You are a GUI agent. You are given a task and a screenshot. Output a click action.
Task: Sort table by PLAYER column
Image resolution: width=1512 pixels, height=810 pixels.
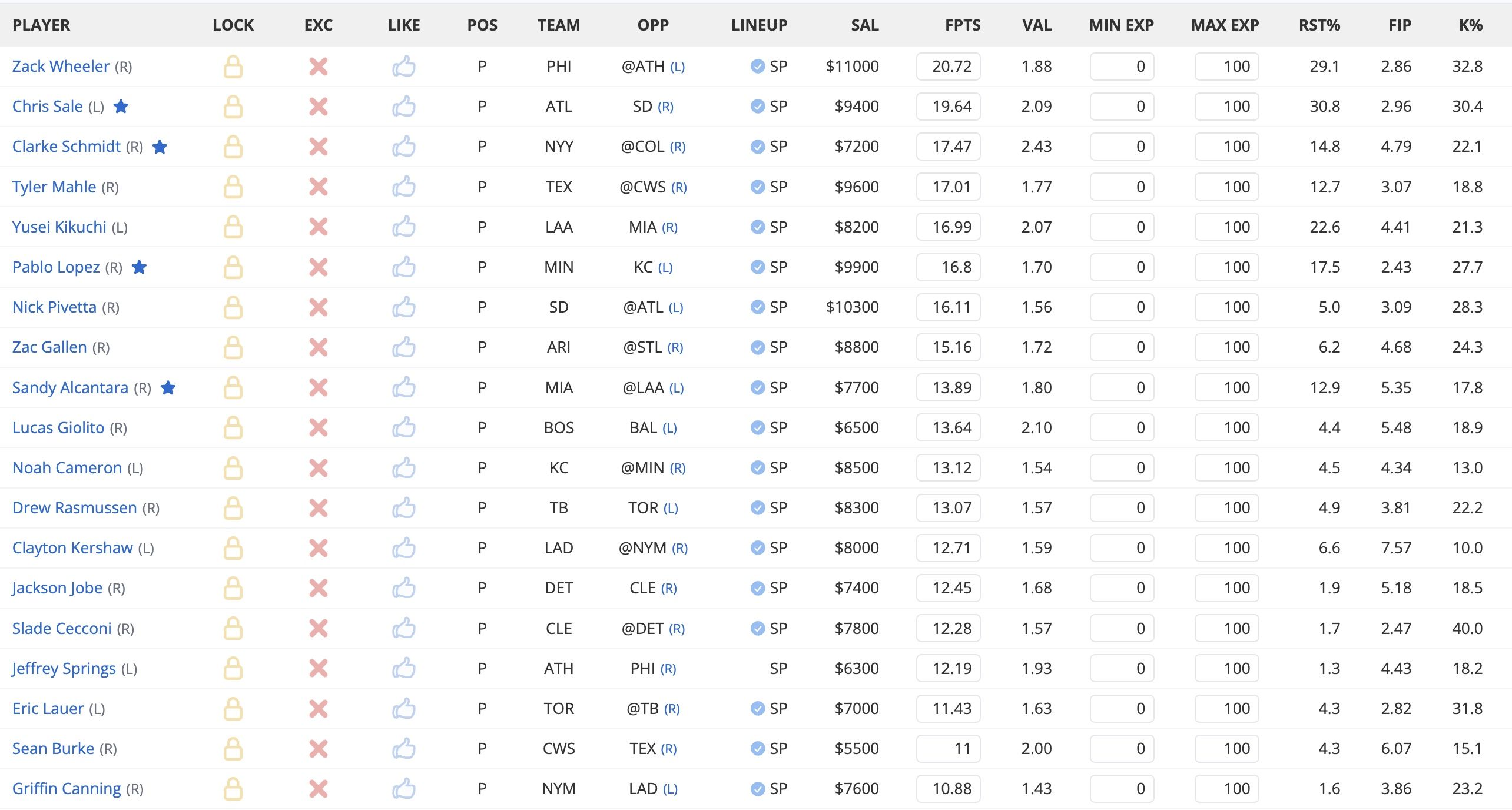tap(41, 25)
